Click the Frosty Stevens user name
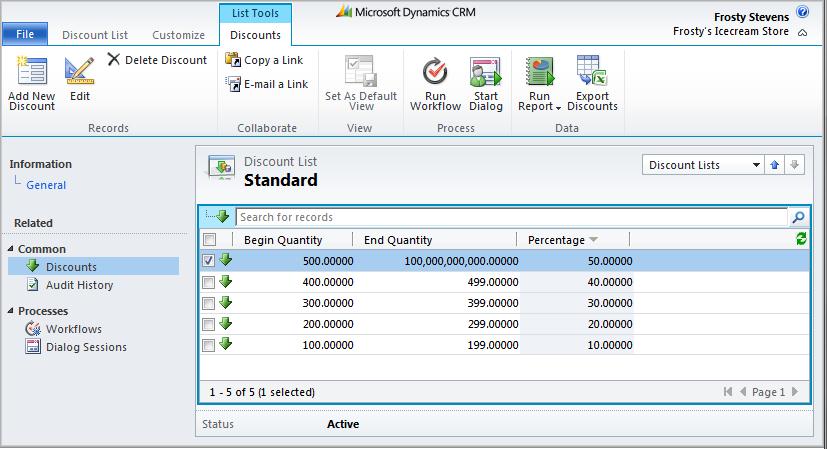 click(751, 17)
